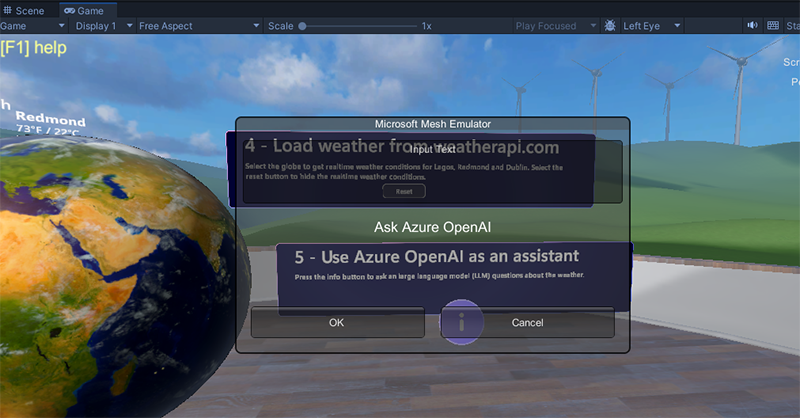Click the bug debug icon
The height and width of the screenshot is (418, 800).
click(610, 26)
